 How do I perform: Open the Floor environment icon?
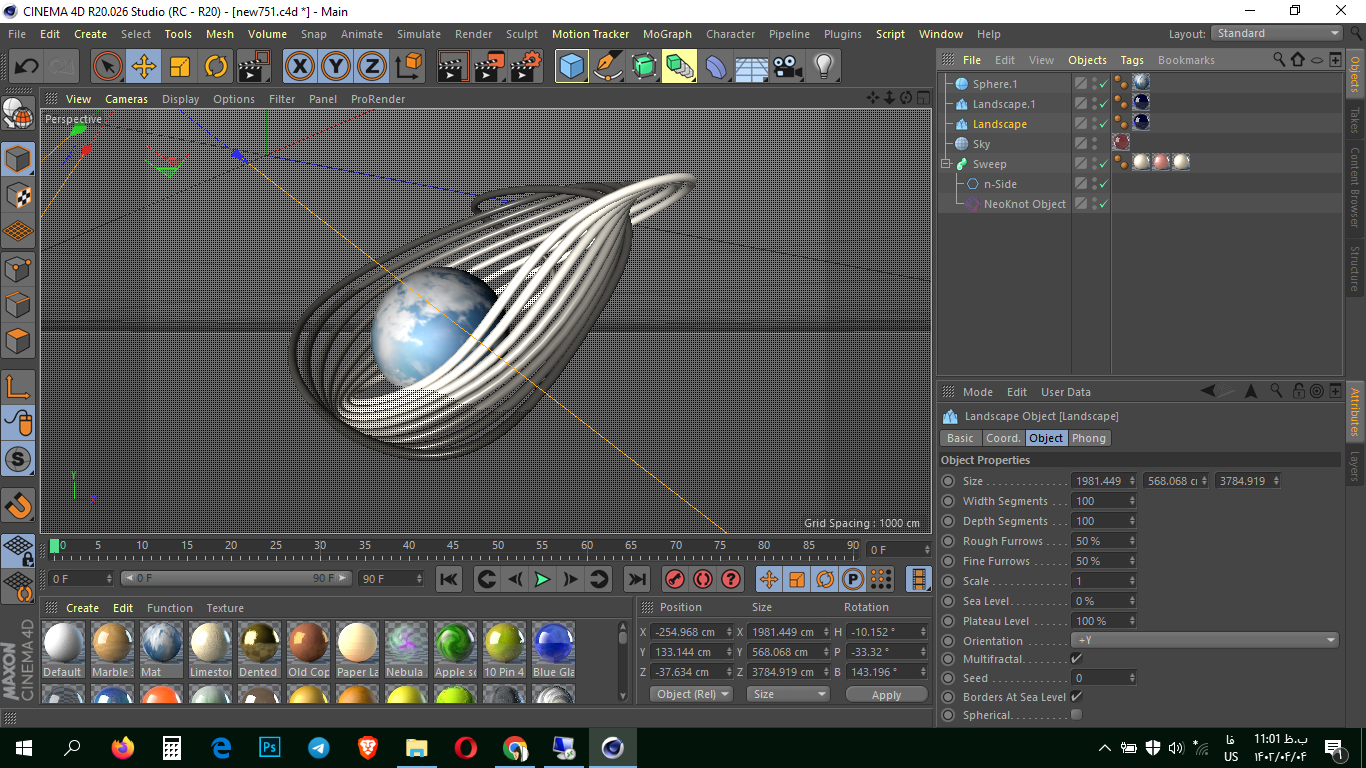[x=752, y=67]
